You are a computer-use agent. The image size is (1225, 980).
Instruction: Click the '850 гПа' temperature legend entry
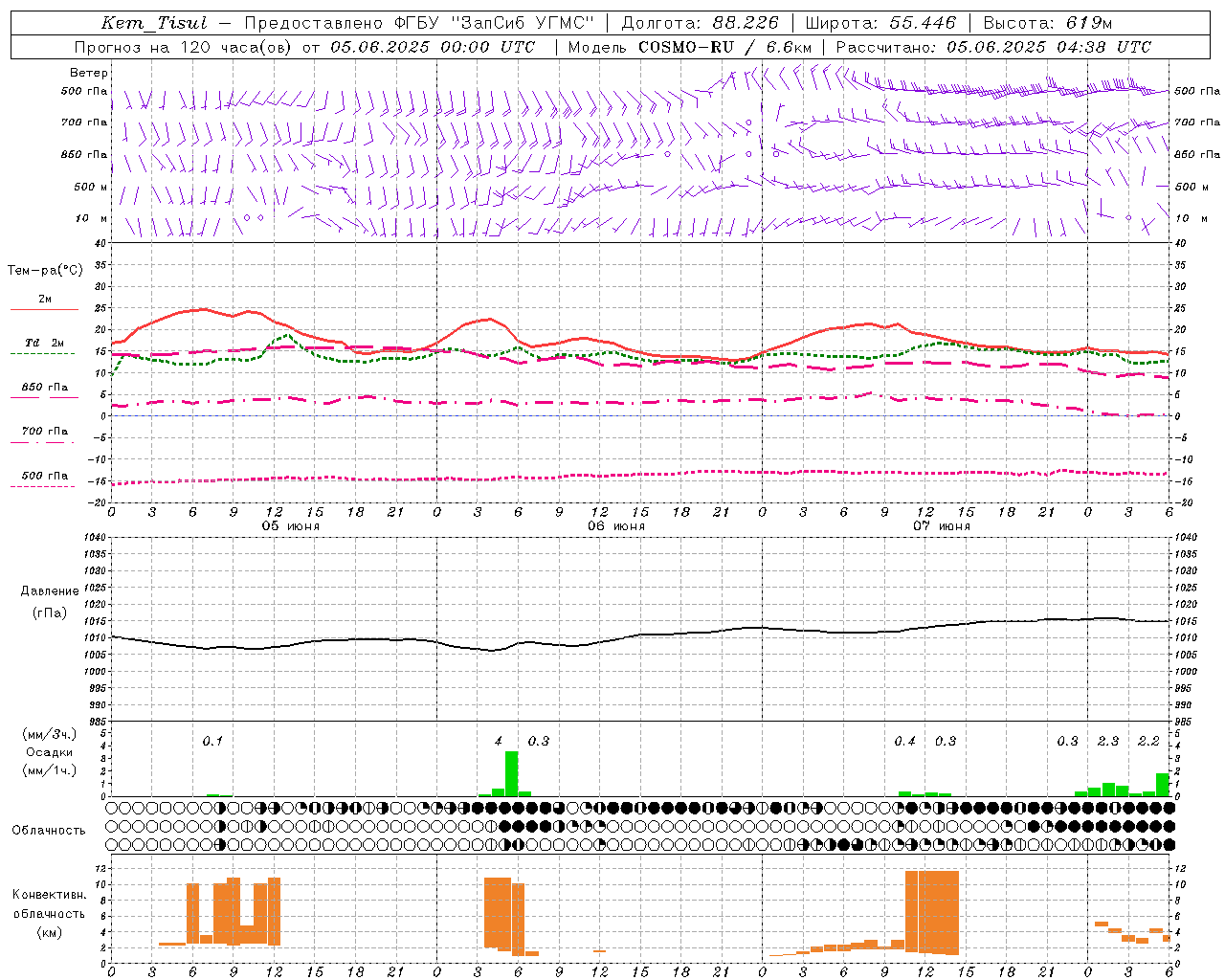point(45,388)
